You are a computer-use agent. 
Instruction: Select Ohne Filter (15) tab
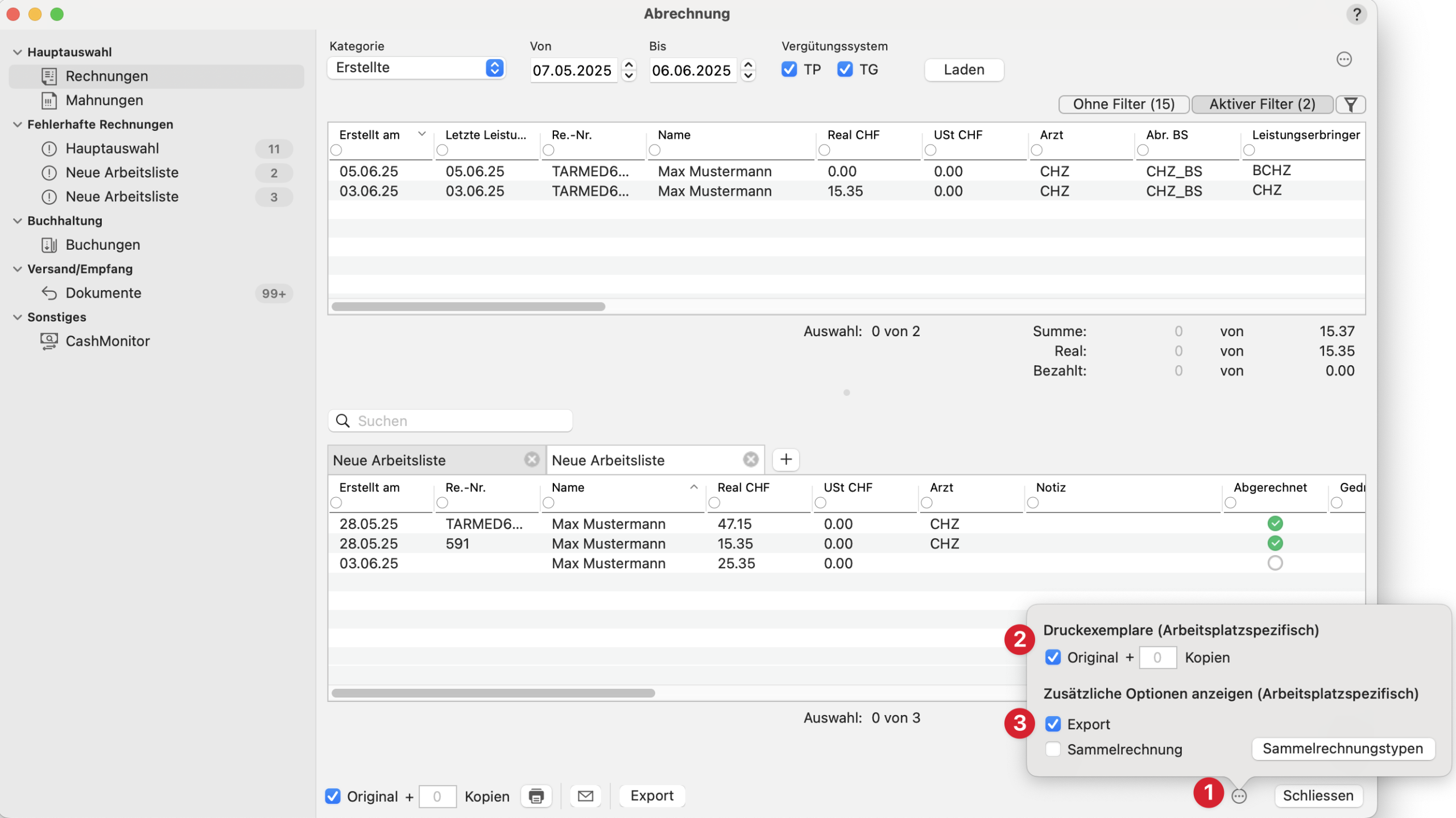[x=1124, y=104]
